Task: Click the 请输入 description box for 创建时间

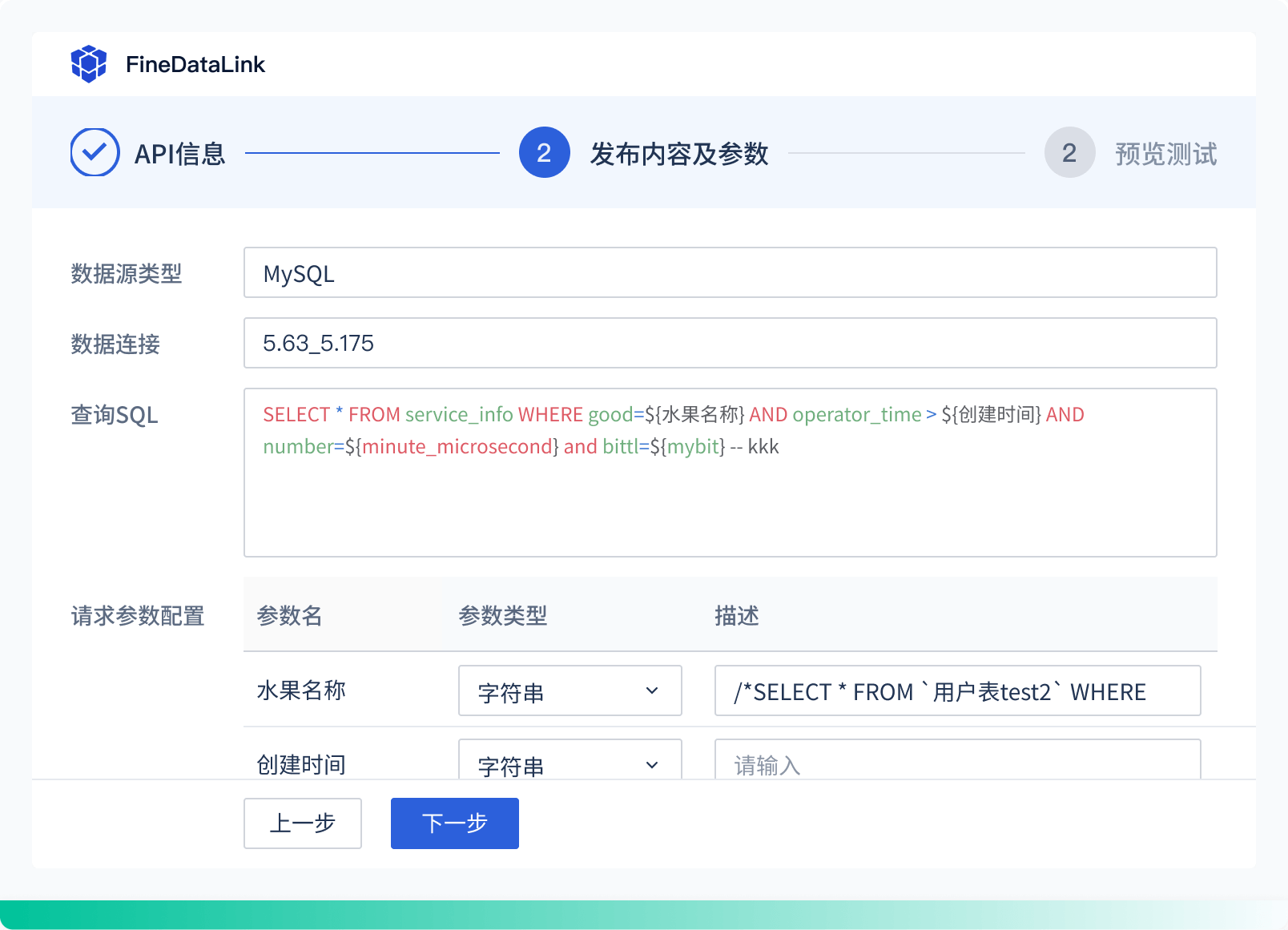Action: click(958, 763)
